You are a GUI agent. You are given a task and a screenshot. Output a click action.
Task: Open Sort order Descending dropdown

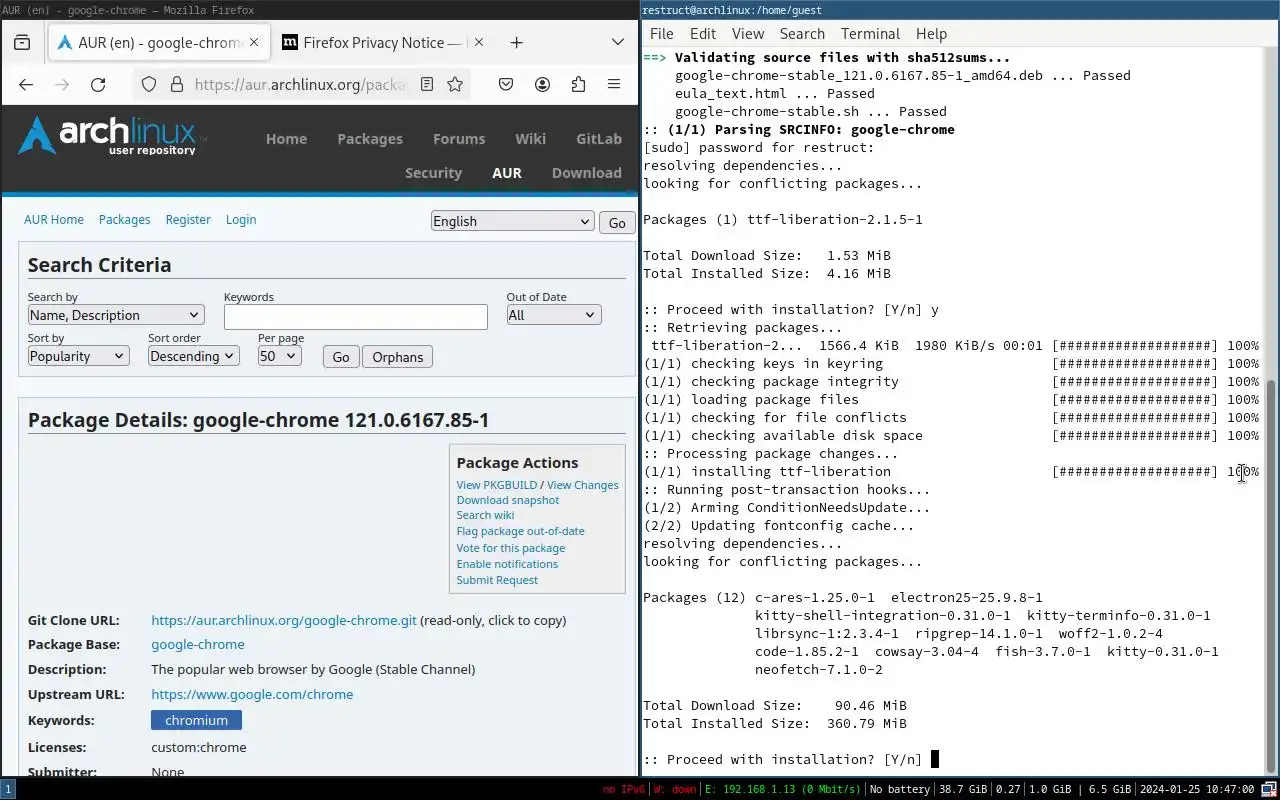193,356
